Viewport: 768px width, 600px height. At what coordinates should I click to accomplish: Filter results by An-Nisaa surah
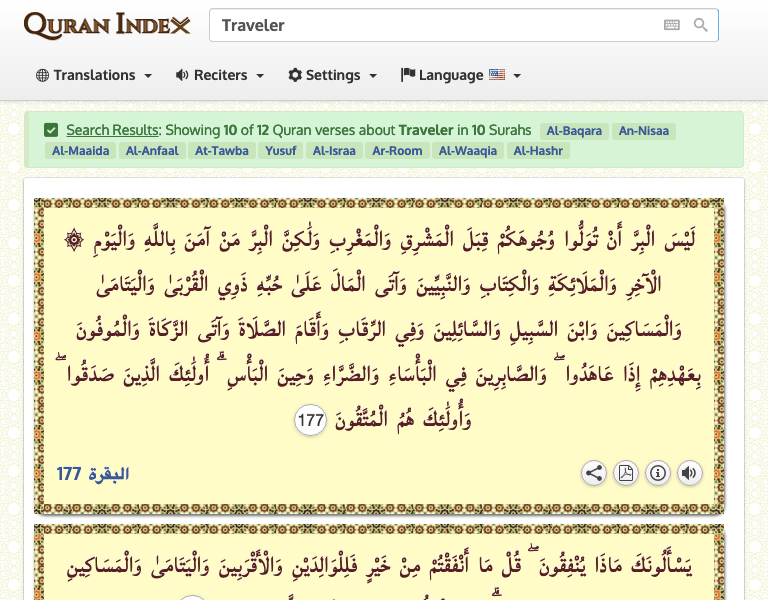point(644,131)
